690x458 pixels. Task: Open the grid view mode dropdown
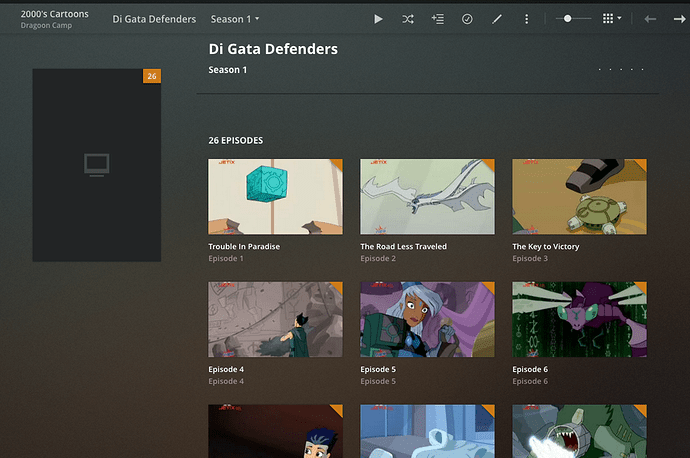coord(612,18)
